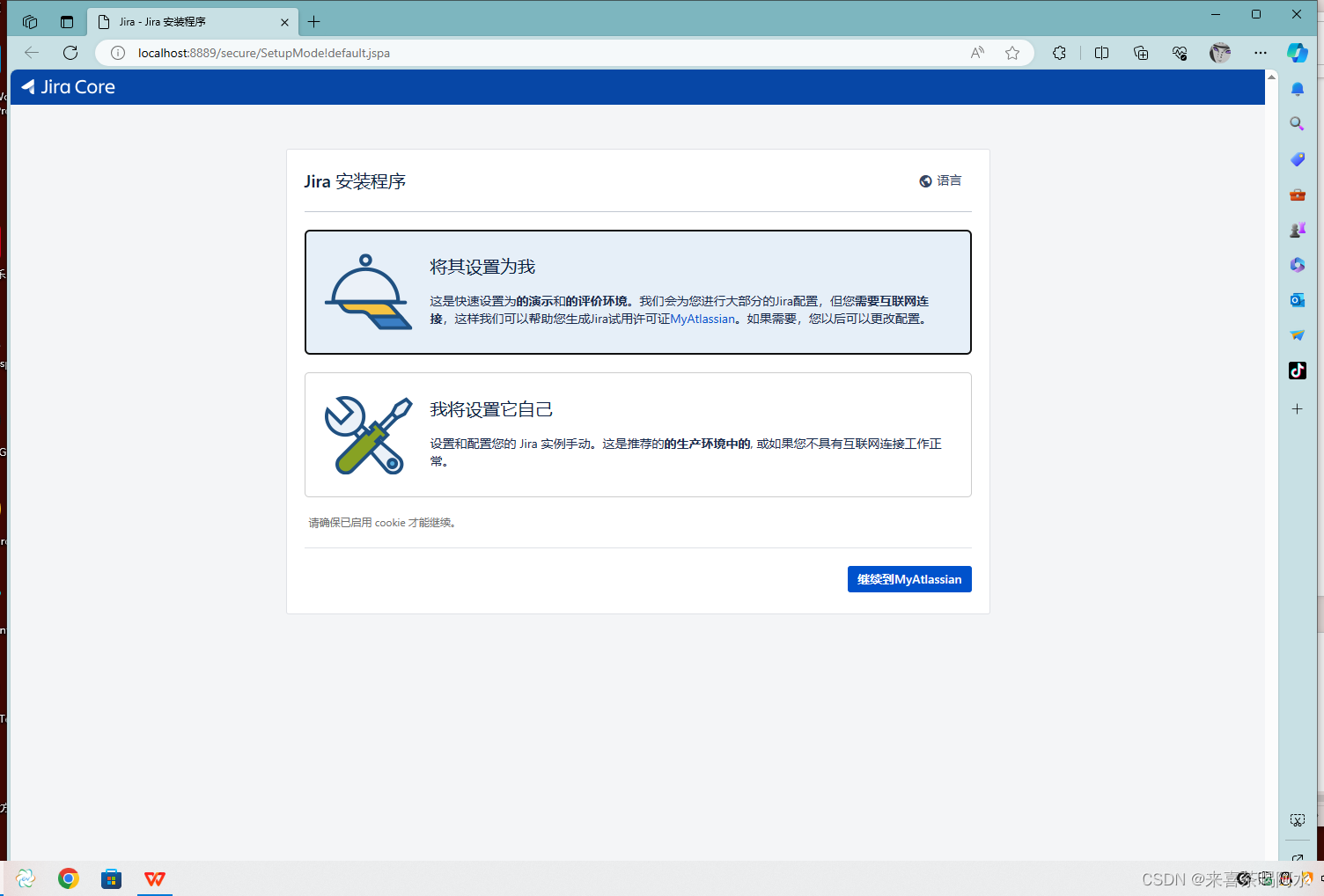Open TikTok from the Edge sidebar
Screen dimensions: 1324x896
[x=1297, y=371]
